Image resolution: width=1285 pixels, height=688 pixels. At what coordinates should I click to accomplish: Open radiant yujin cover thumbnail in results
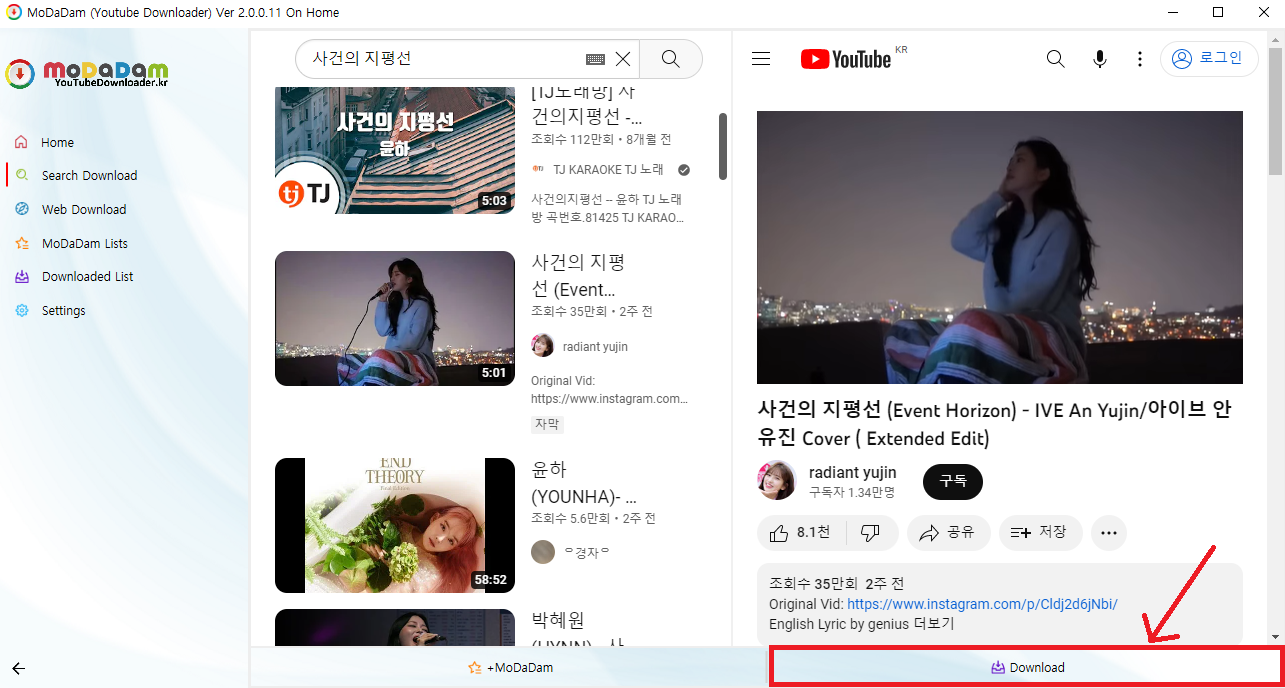(395, 318)
